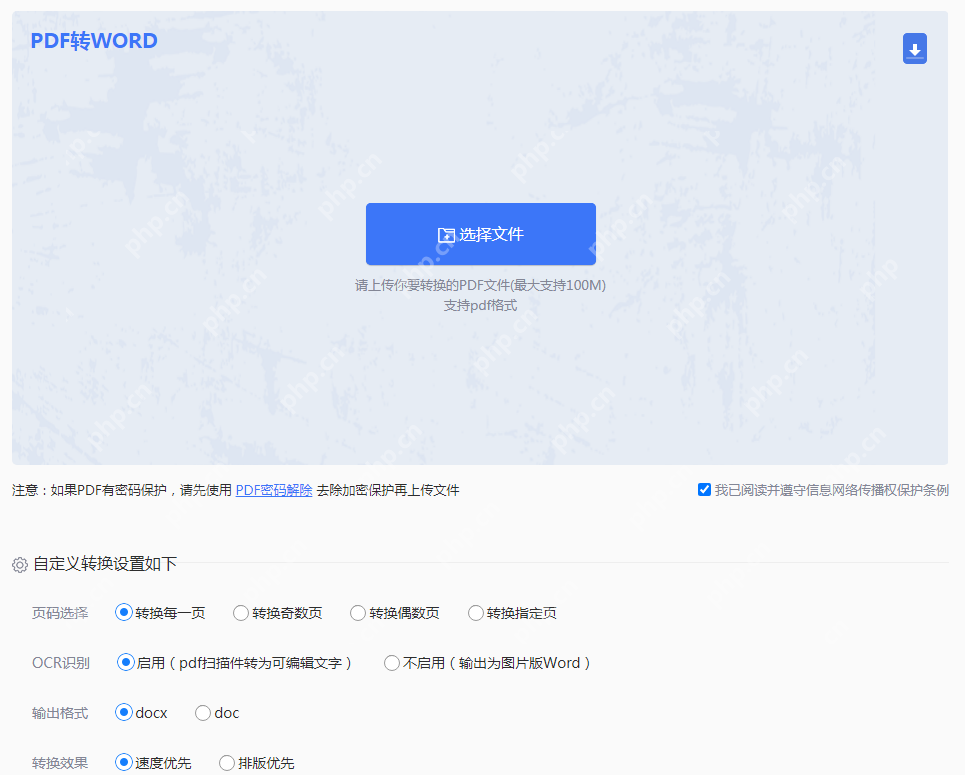Toggle the 我已阅读并遵守 agreement checkbox
Viewport: 965px width, 775px height.
pyautogui.click(x=704, y=489)
